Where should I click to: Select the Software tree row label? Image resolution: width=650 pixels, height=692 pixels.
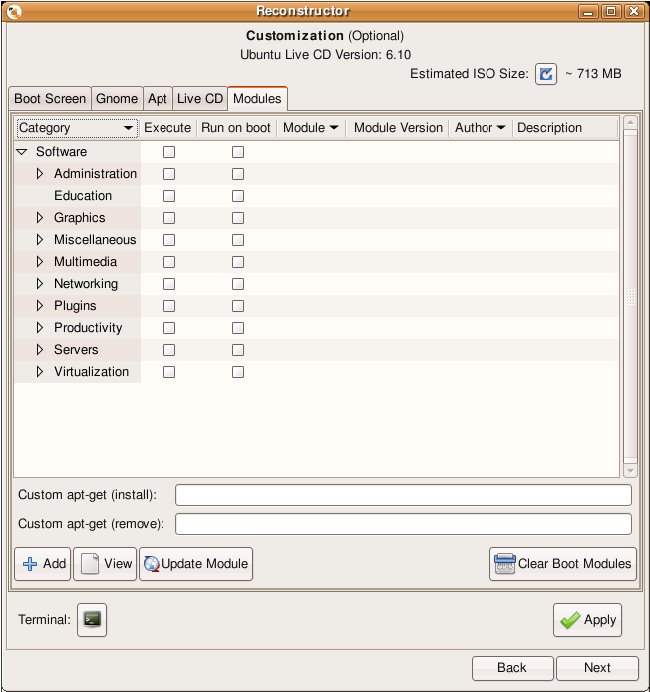pos(61,152)
